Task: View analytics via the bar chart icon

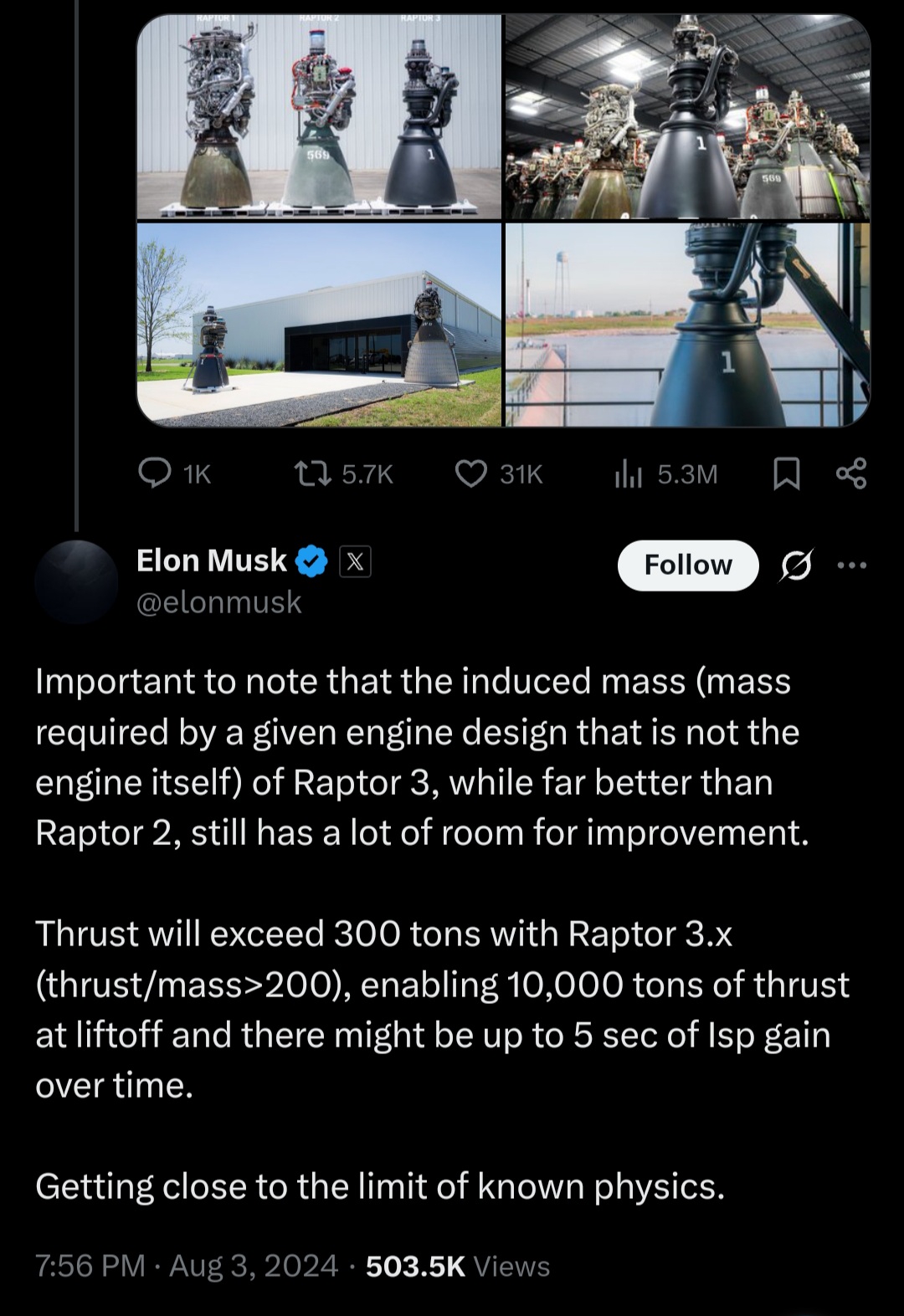Action: pos(628,474)
